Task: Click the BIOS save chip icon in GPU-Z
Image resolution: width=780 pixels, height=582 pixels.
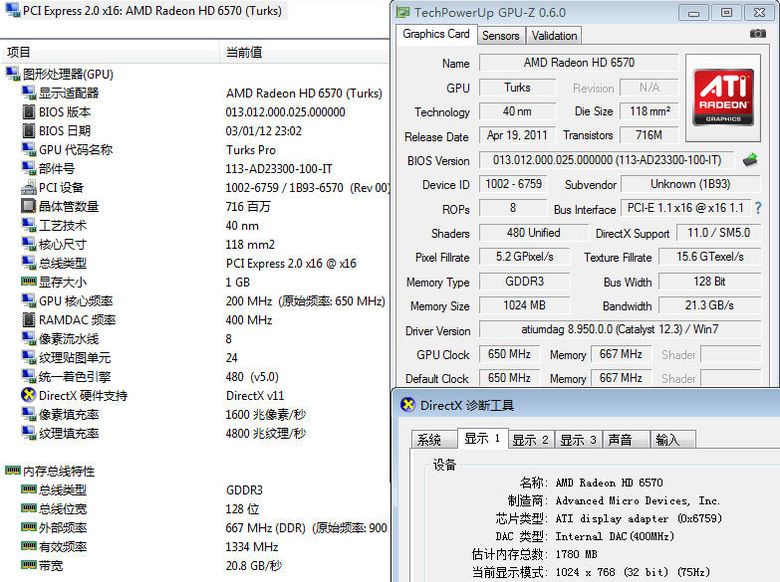Action: (x=750, y=160)
